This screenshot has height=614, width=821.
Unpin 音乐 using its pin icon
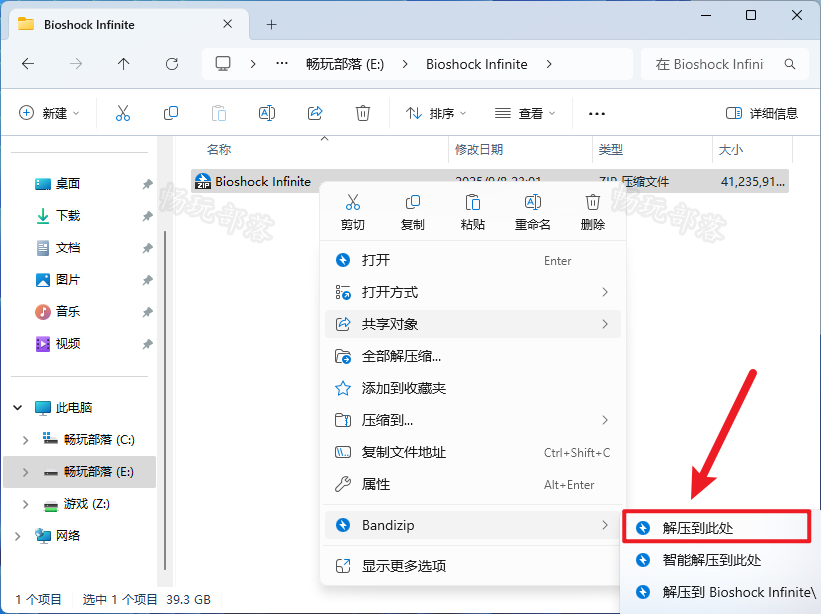pyautogui.click(x=147, y=312)
